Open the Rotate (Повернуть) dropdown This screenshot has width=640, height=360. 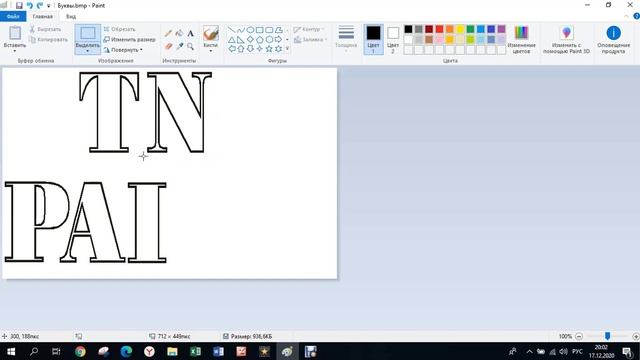[x=122, y=50]
